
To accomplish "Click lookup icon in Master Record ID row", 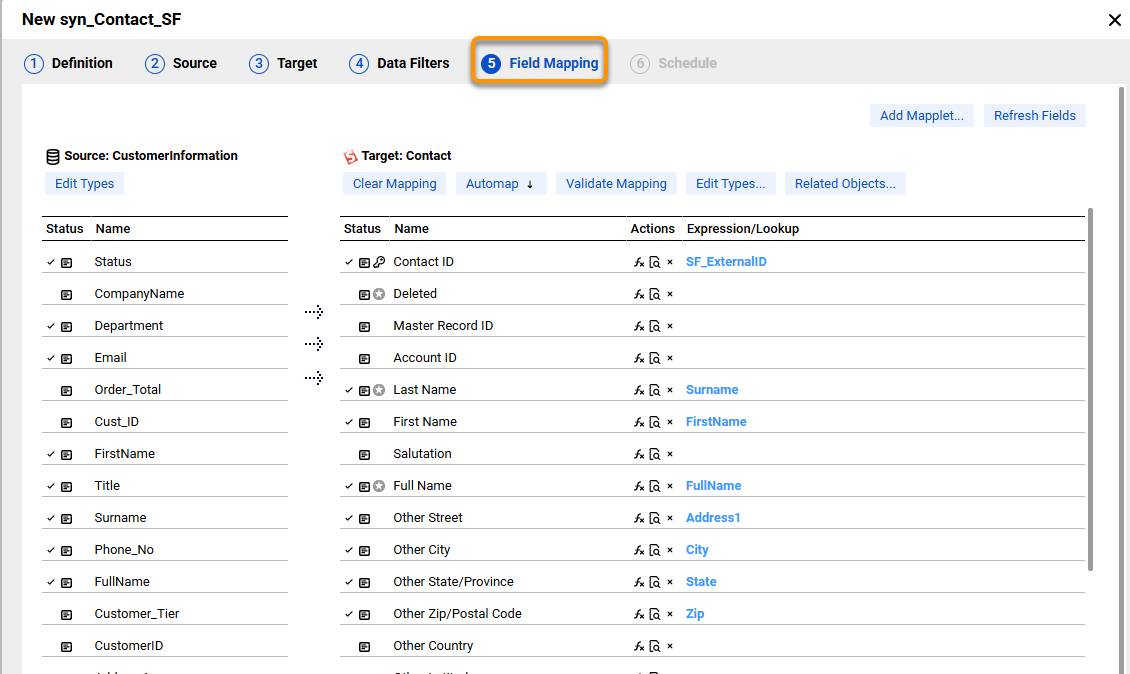I will point(654,326).
